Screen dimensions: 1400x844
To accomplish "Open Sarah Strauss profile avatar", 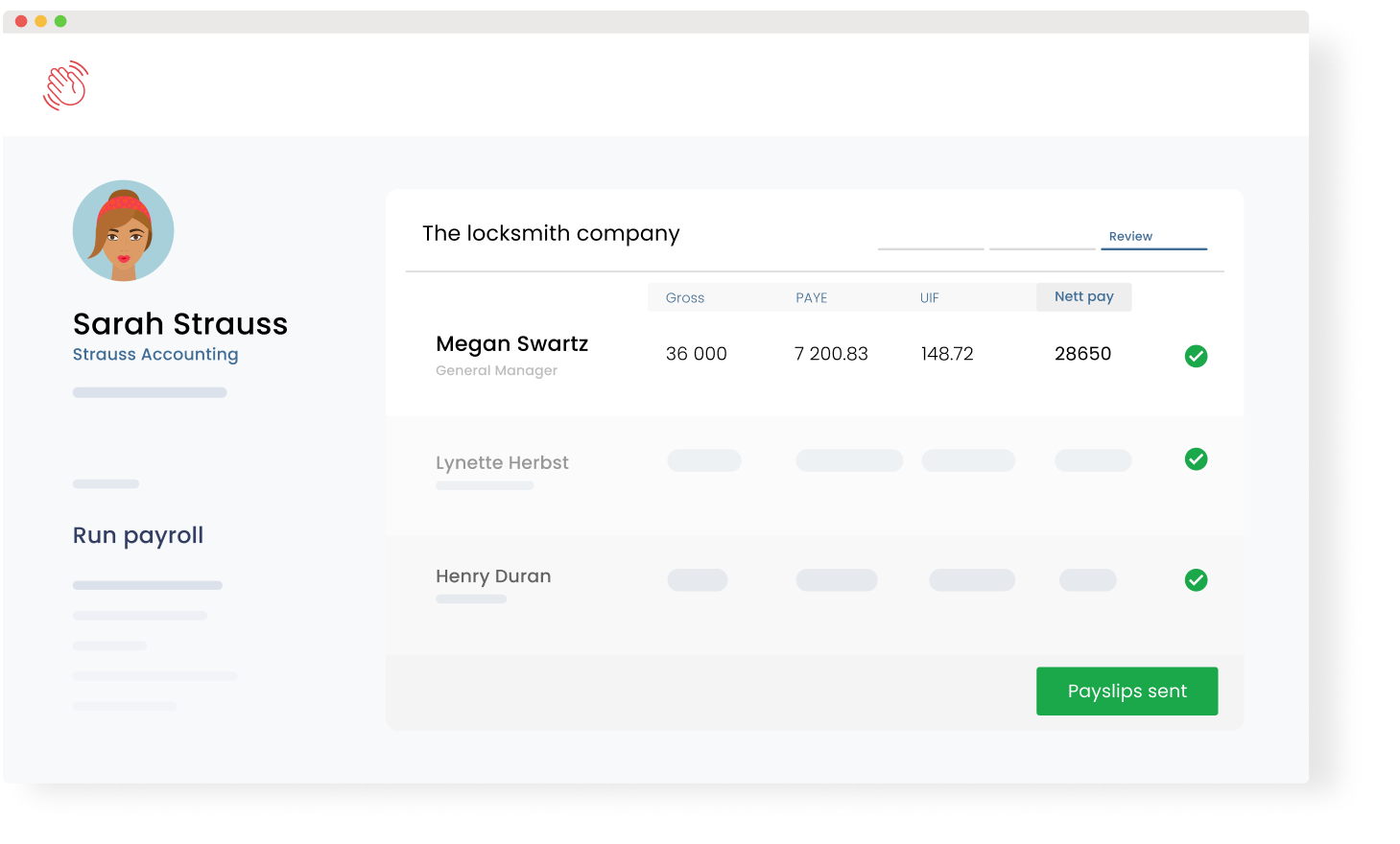I will click(x=123, y=230).
